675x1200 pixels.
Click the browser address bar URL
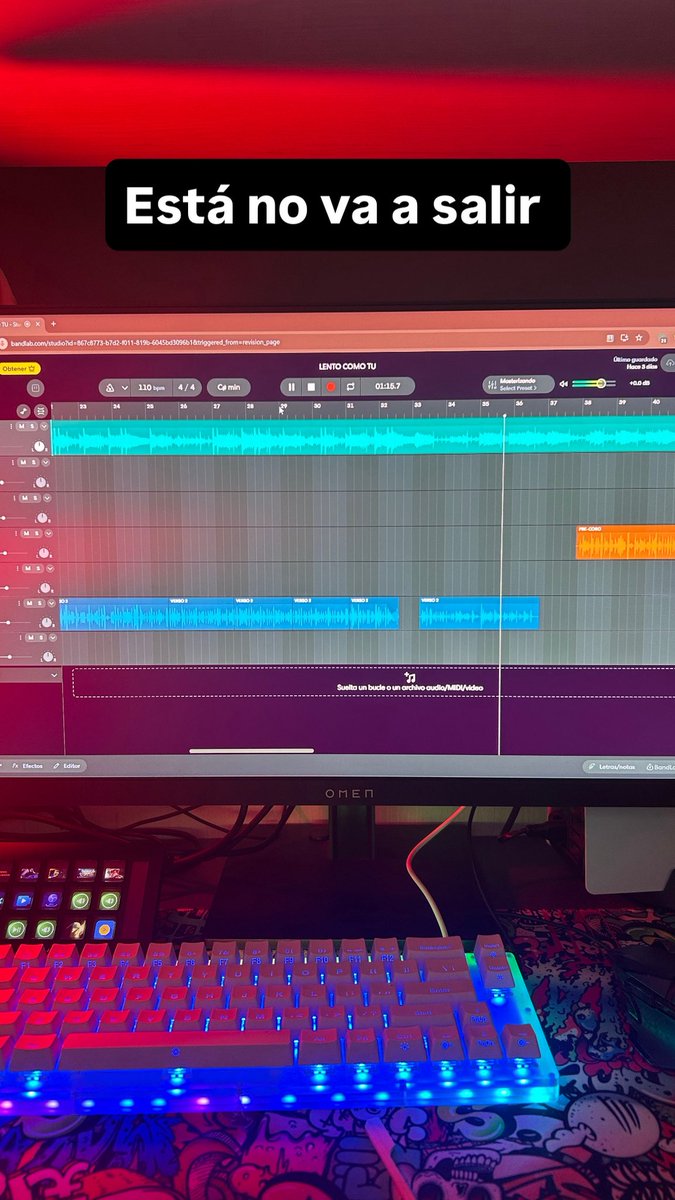click(145, 342)
